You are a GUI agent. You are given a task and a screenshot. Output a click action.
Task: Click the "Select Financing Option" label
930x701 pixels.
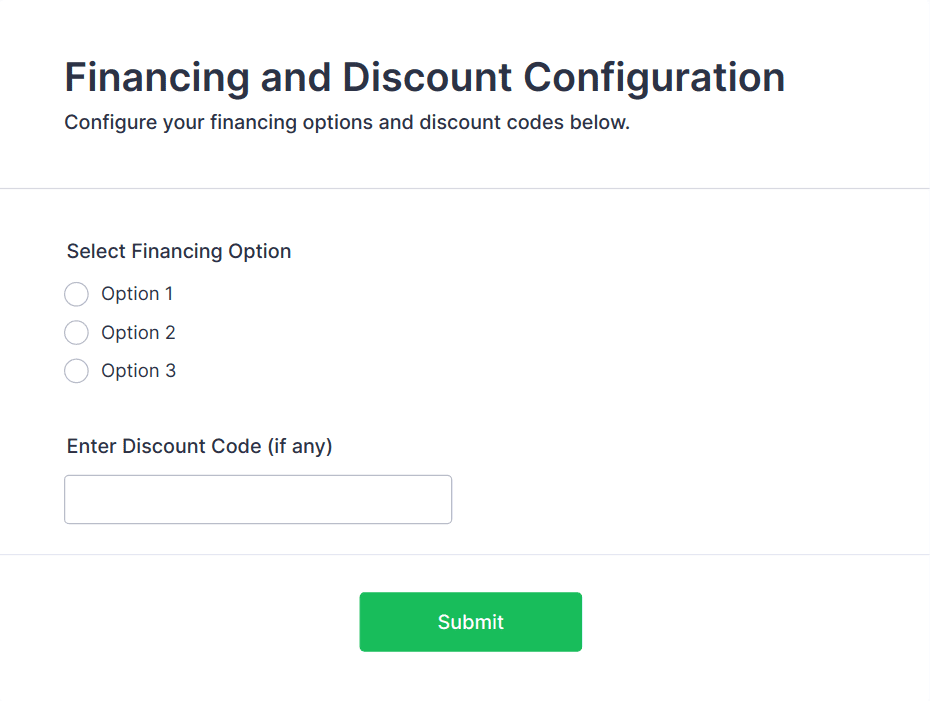click(x=179, y=252)
